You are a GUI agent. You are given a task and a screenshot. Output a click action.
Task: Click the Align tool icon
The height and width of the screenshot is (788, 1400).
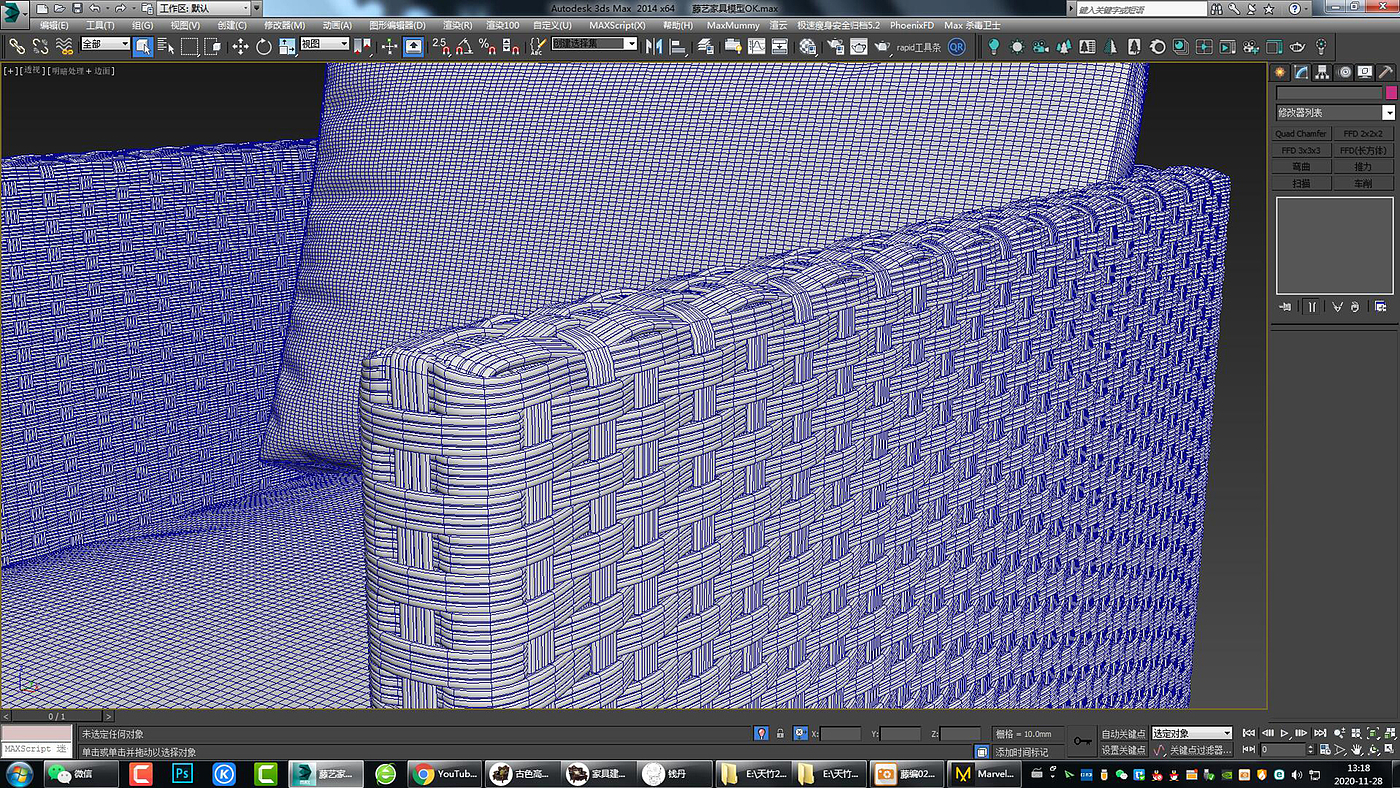tap(678, 46)
